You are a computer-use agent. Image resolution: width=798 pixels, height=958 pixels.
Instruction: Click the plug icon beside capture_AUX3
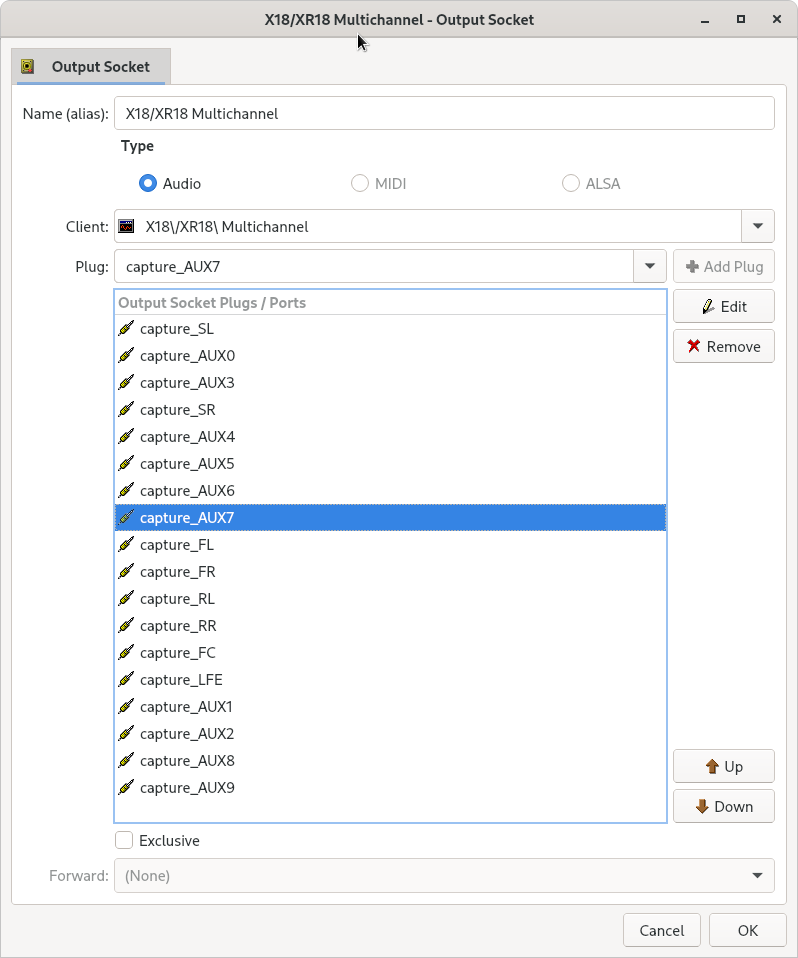click(x=126, y=382)
